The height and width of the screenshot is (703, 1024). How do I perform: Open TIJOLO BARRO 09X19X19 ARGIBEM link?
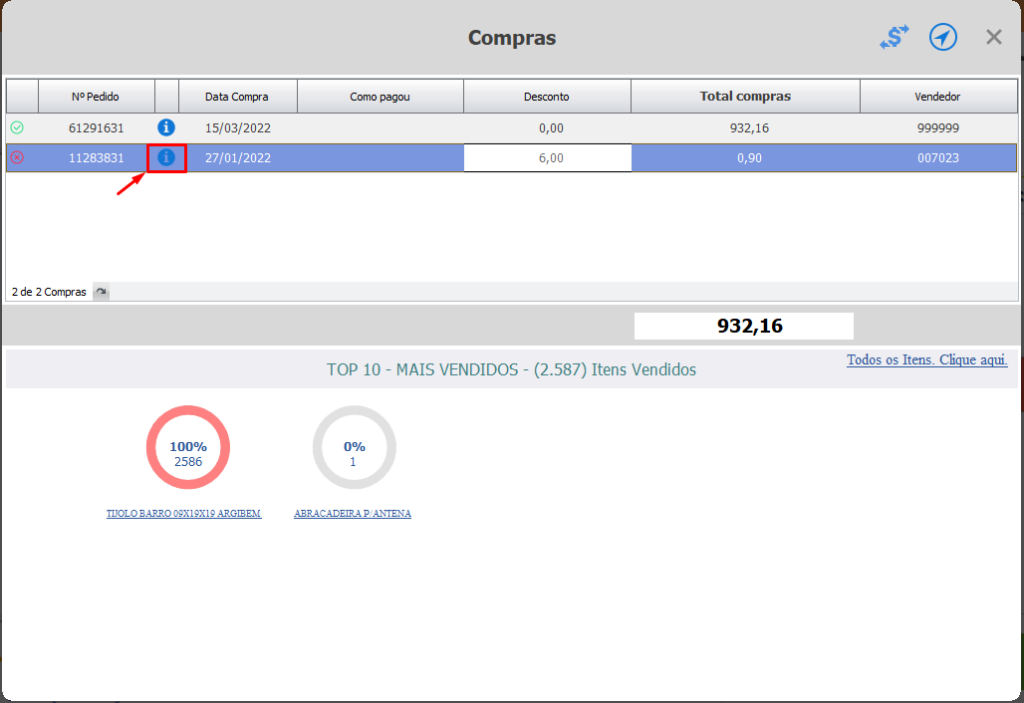tap(184, 514)
